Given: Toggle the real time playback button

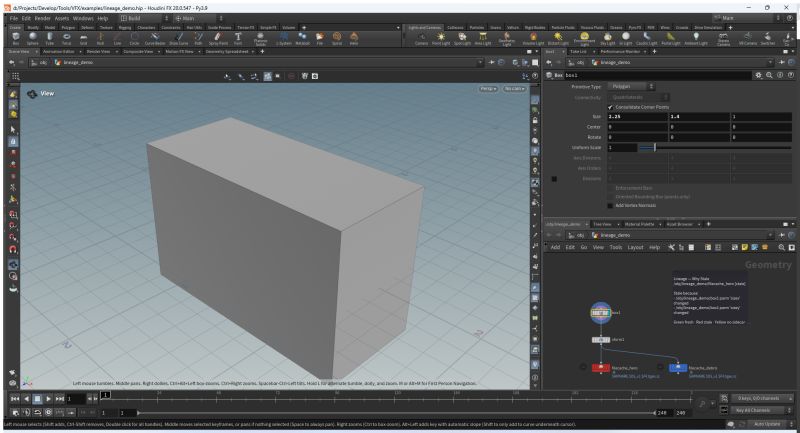Looking at the screenshot, I should coord(48,412).
